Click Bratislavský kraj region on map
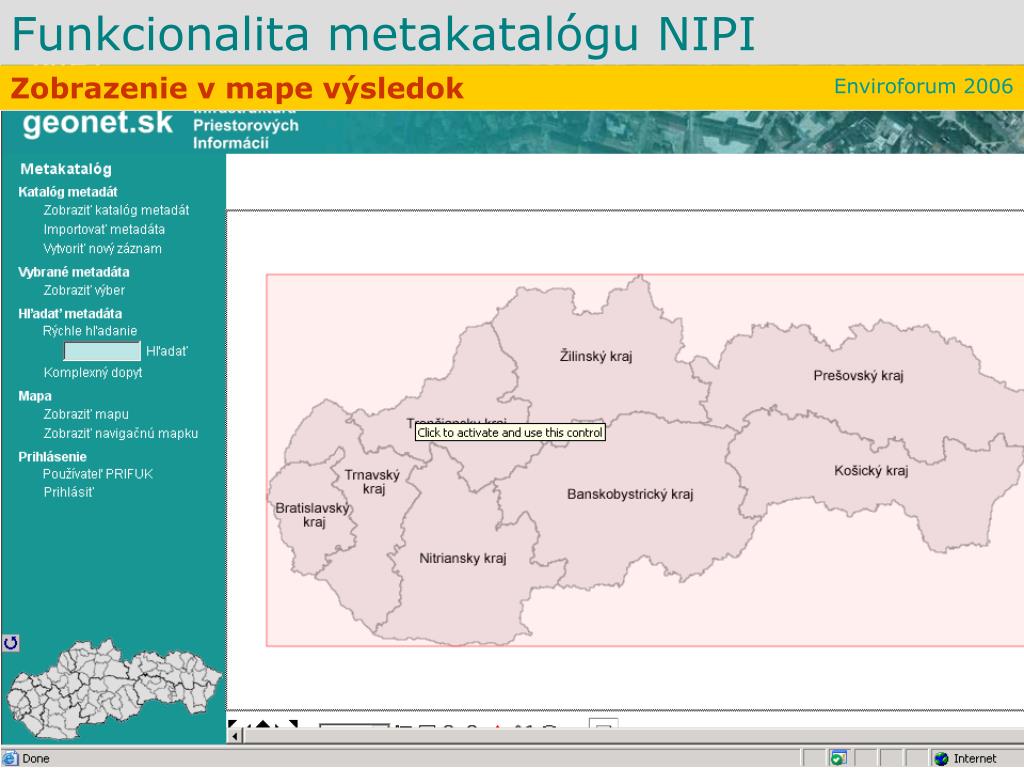 [313, 515]
